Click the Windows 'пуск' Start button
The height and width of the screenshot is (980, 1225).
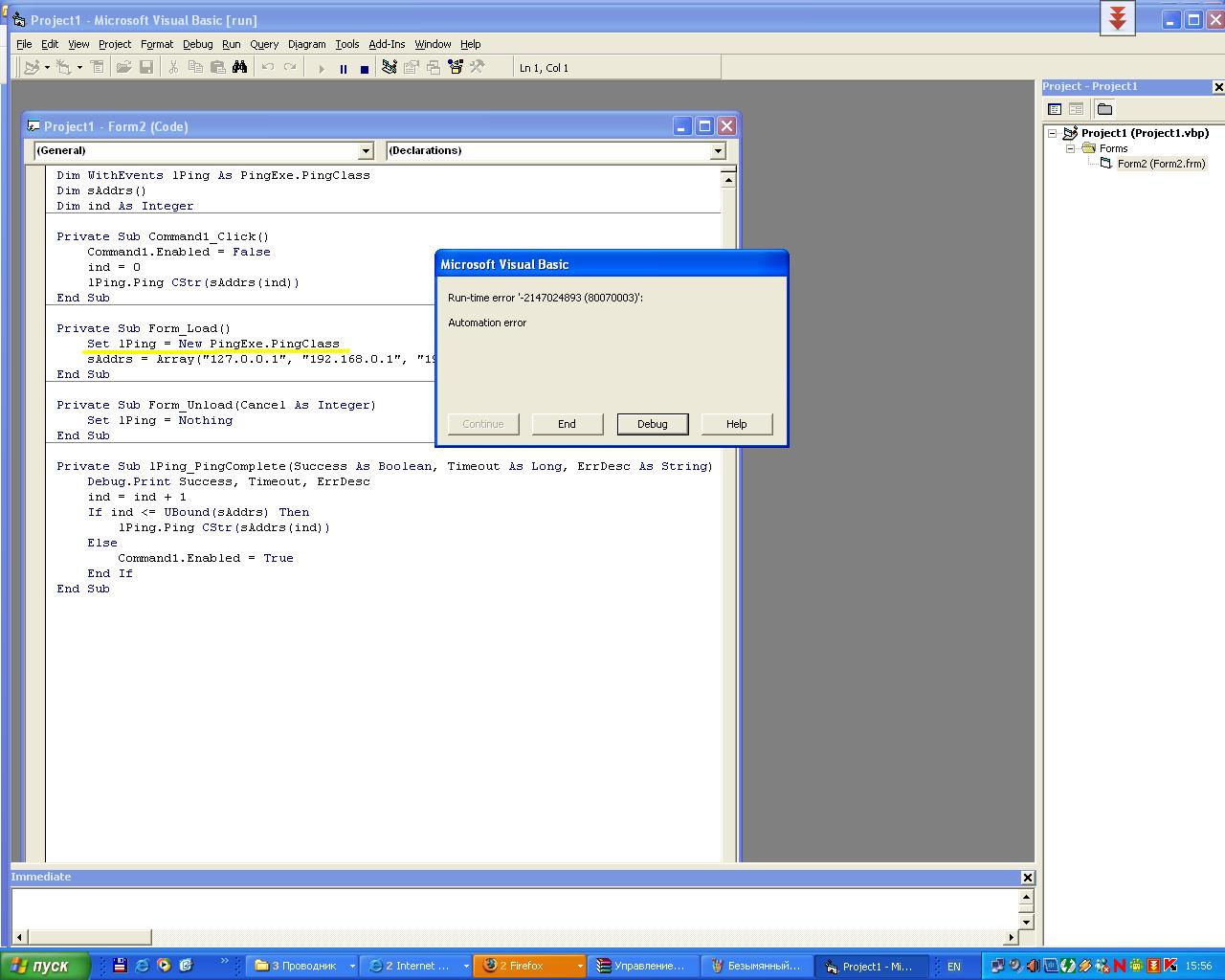(x=45, y=966)
